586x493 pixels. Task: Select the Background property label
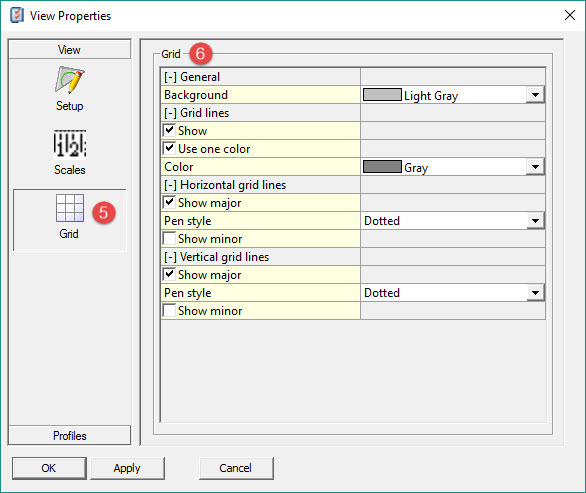[196, 95]
